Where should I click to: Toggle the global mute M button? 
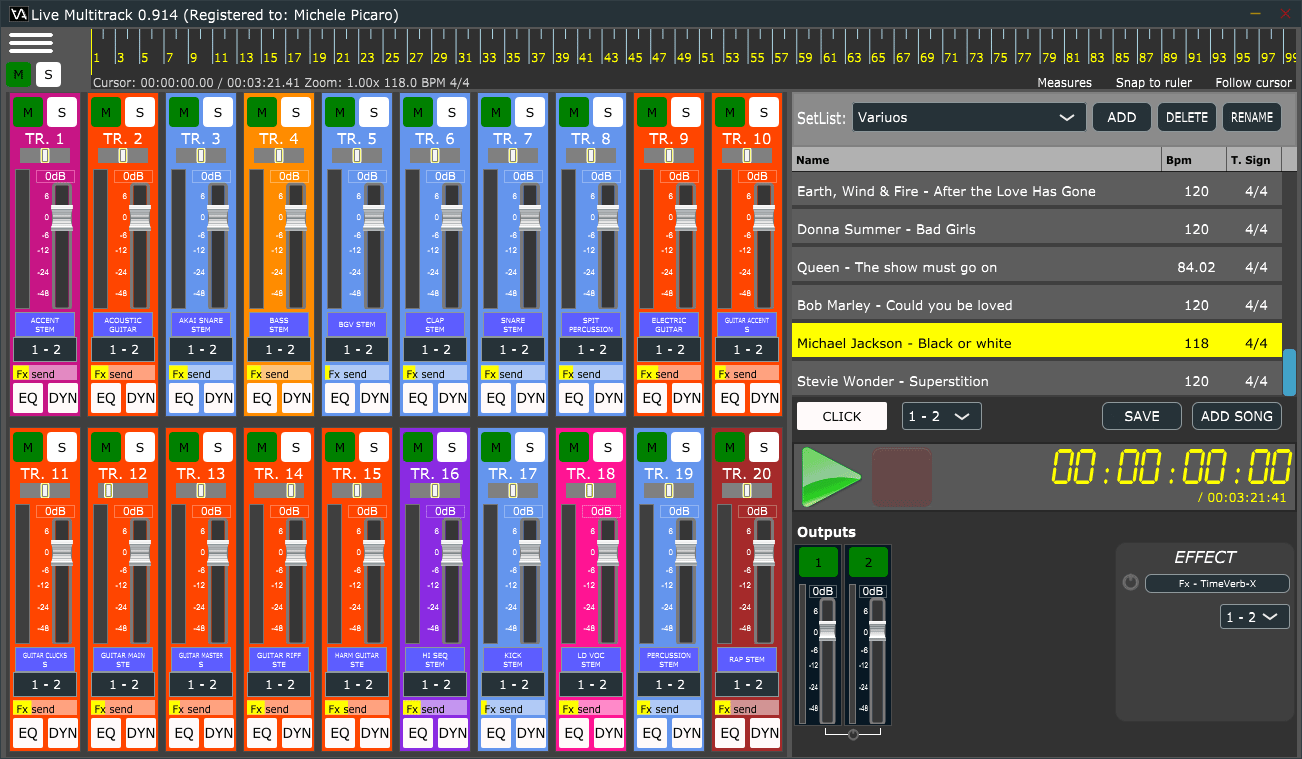(18, 74)
